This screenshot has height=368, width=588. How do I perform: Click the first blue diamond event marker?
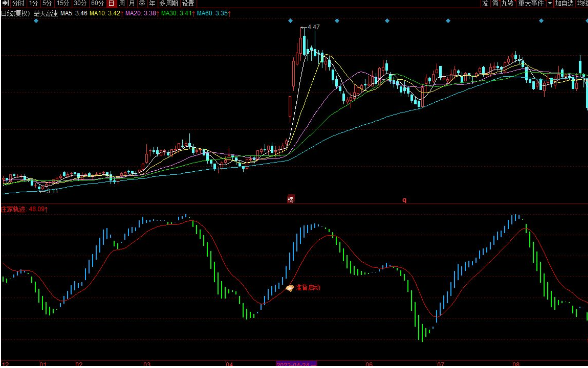coord(36,21)
